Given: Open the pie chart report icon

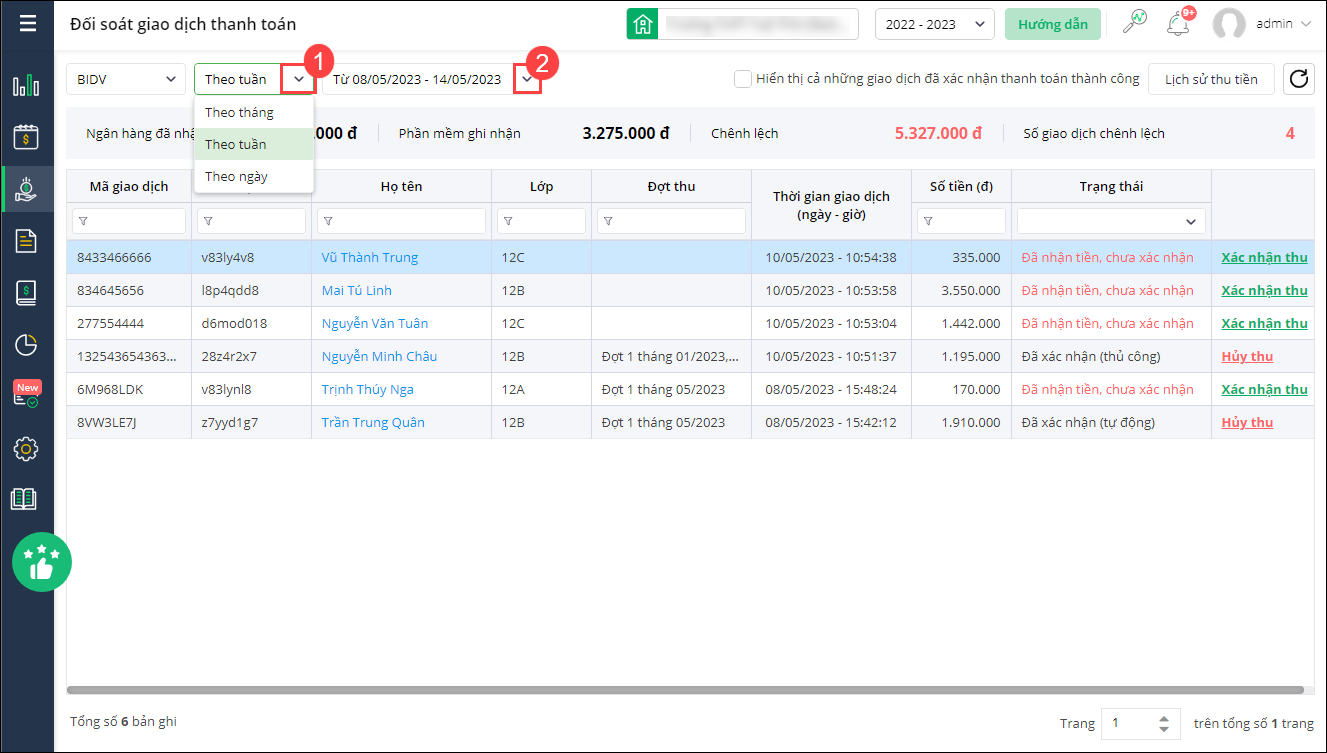Looking at the screenshot, I should click(x=26, y=345).
